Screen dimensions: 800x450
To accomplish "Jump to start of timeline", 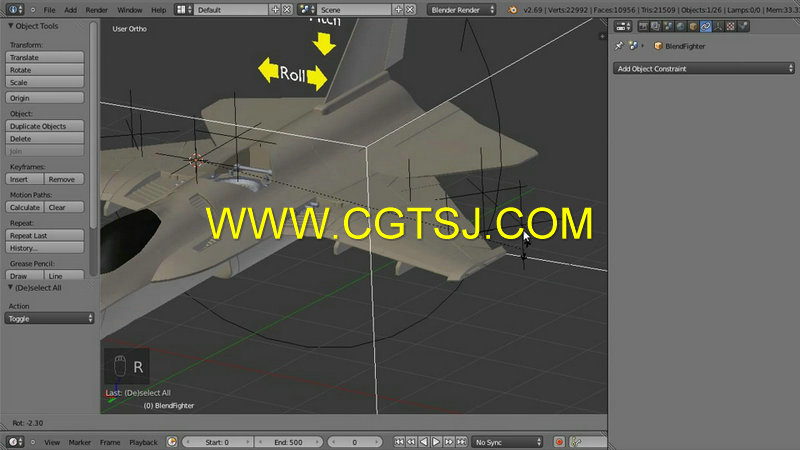I will tap(399, 442).
